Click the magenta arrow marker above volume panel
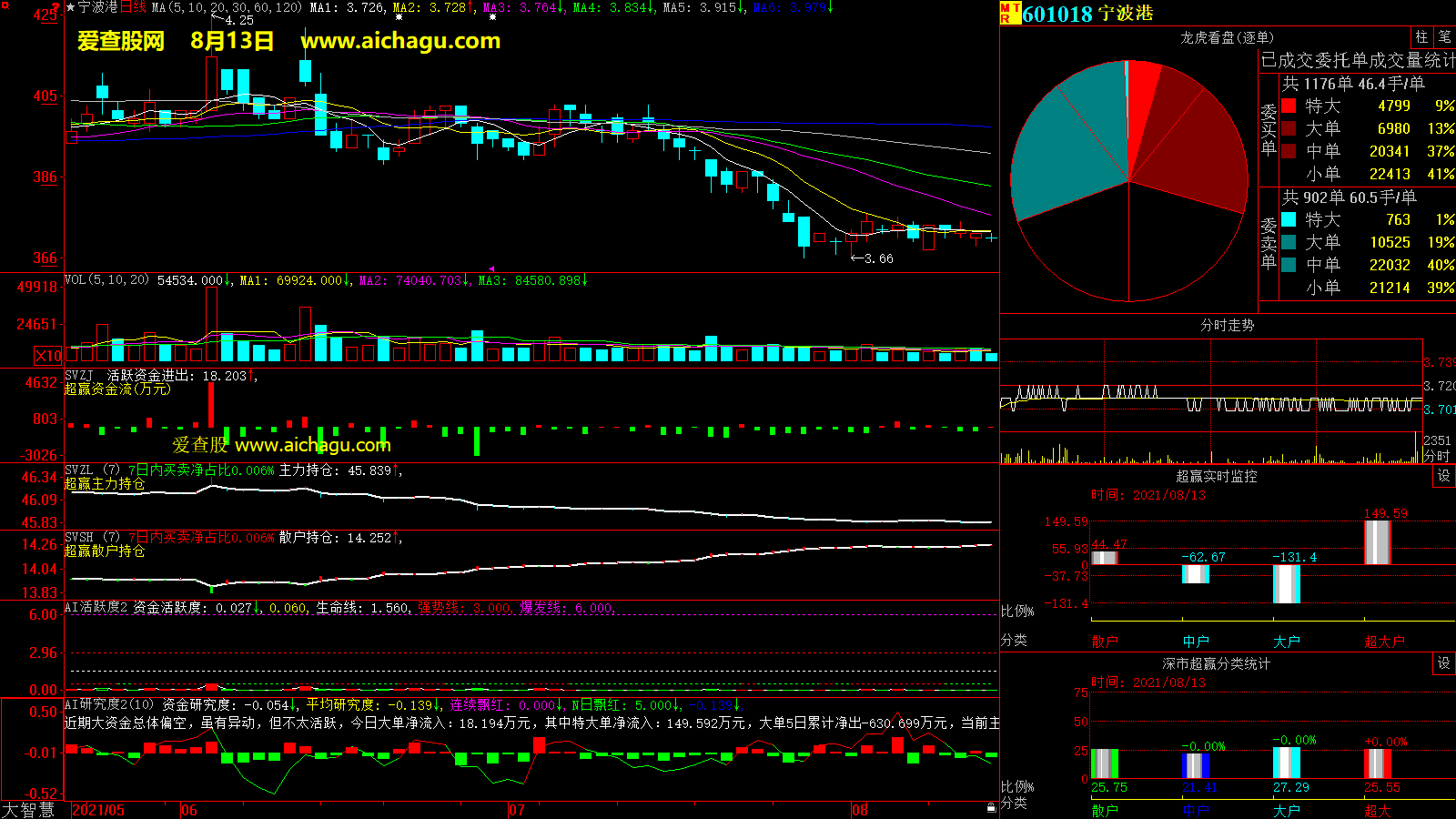This screenshot has height=819, width=1456. pyautogui.click(x=492, y=269)
